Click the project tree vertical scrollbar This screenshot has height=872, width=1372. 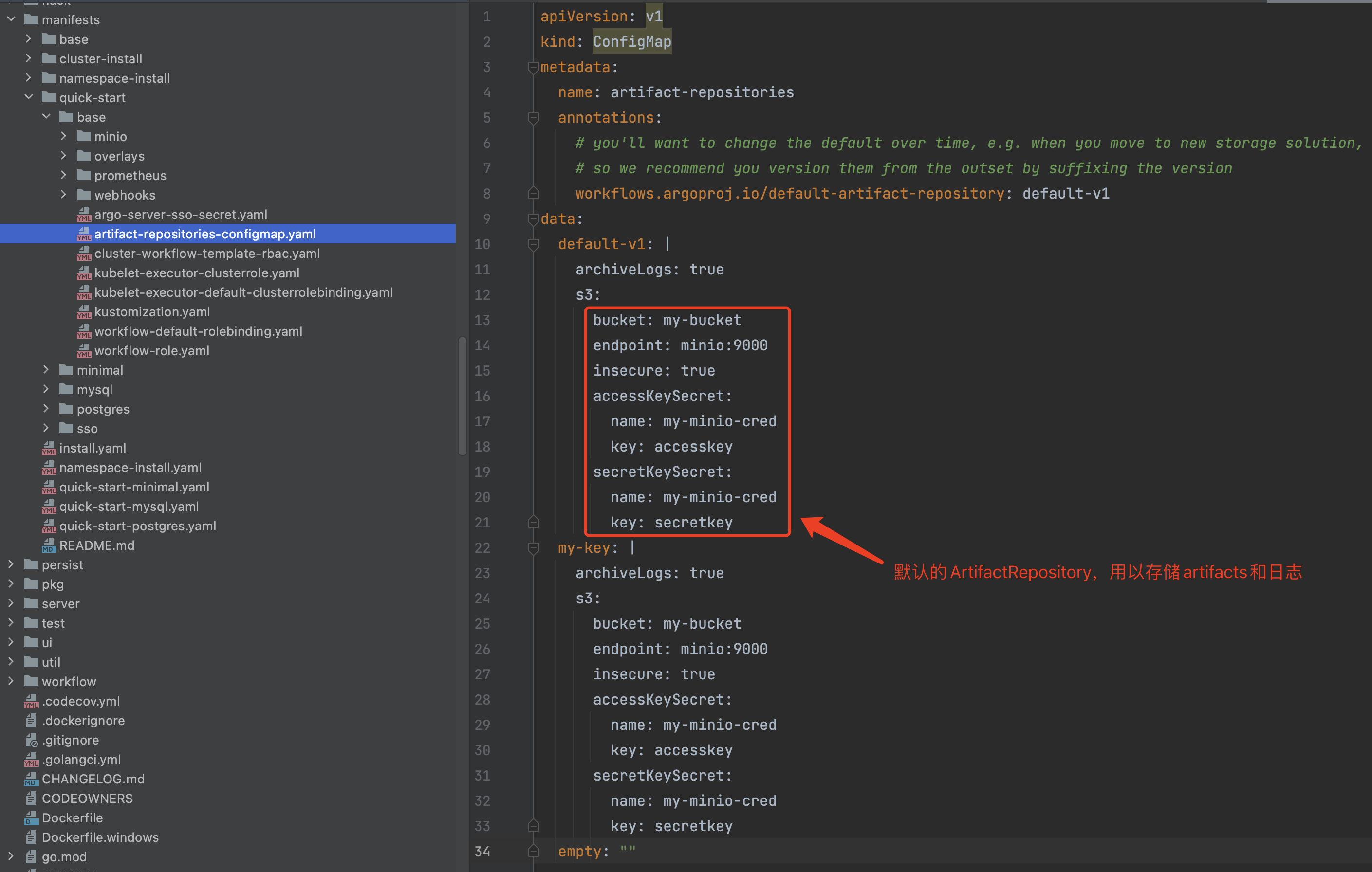click(x=462, y=396)
